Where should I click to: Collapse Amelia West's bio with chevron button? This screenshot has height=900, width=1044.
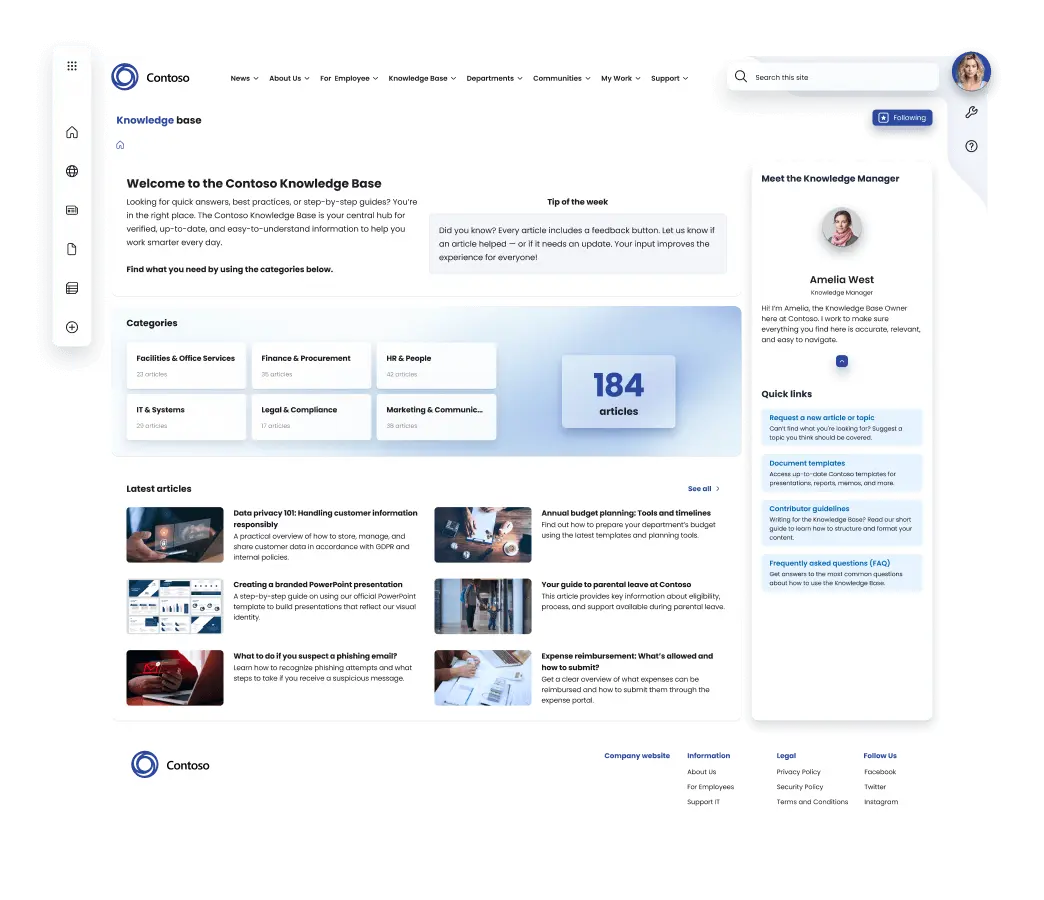pyautogui.click(x=842, y=361)
